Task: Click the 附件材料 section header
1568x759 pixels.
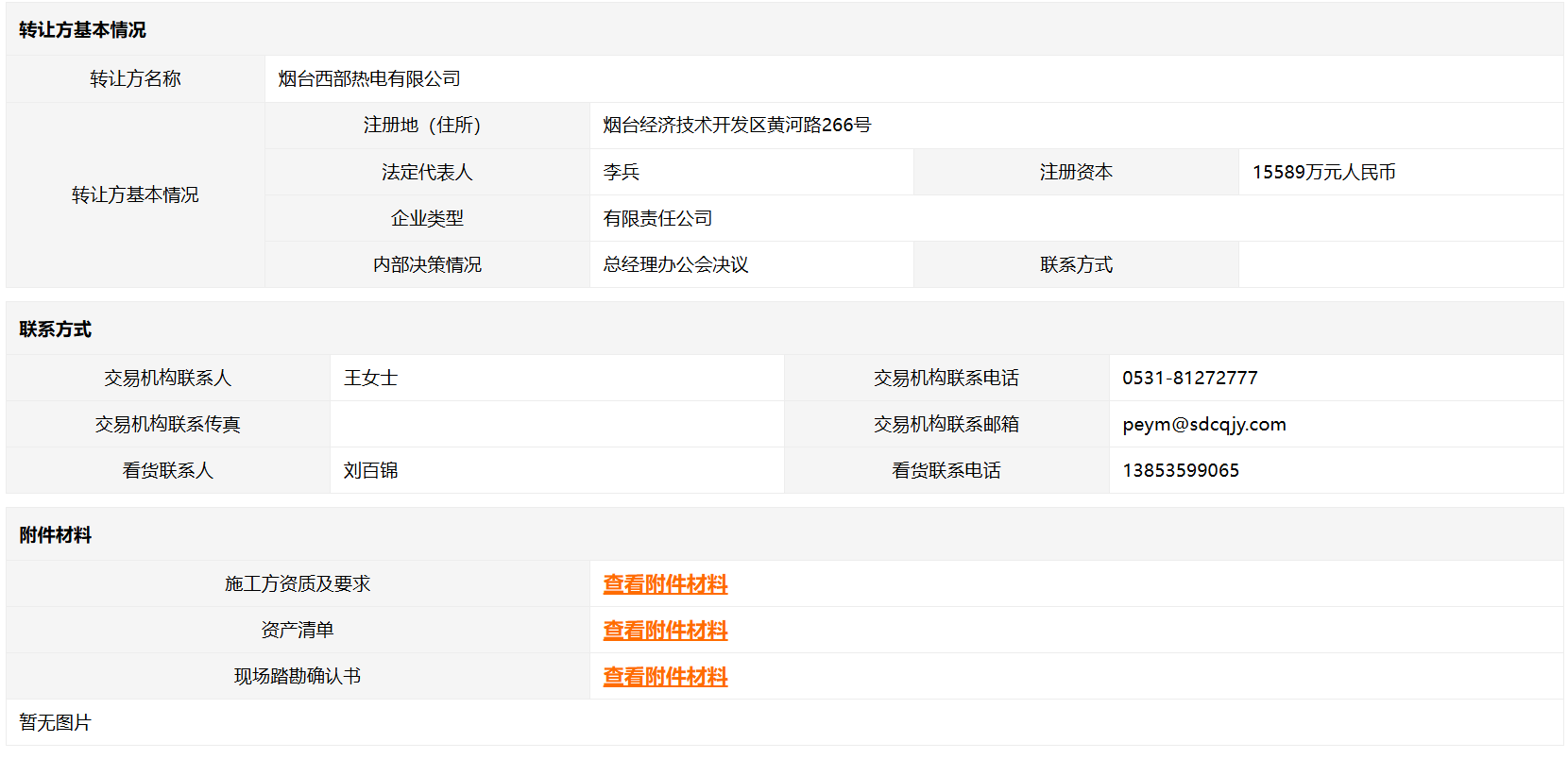Action: coord(55,535)
